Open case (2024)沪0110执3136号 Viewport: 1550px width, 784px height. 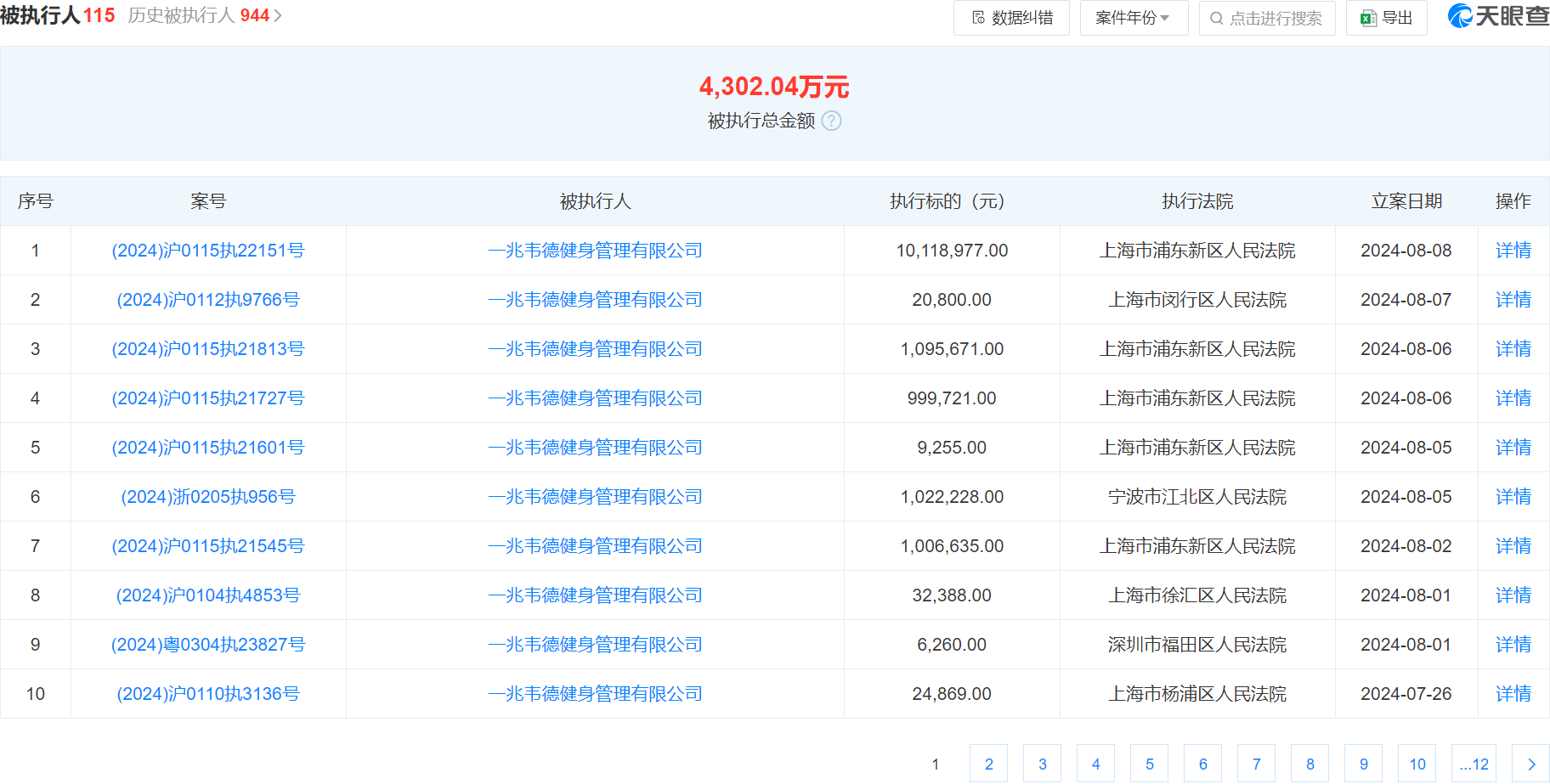tap(208, 694)
